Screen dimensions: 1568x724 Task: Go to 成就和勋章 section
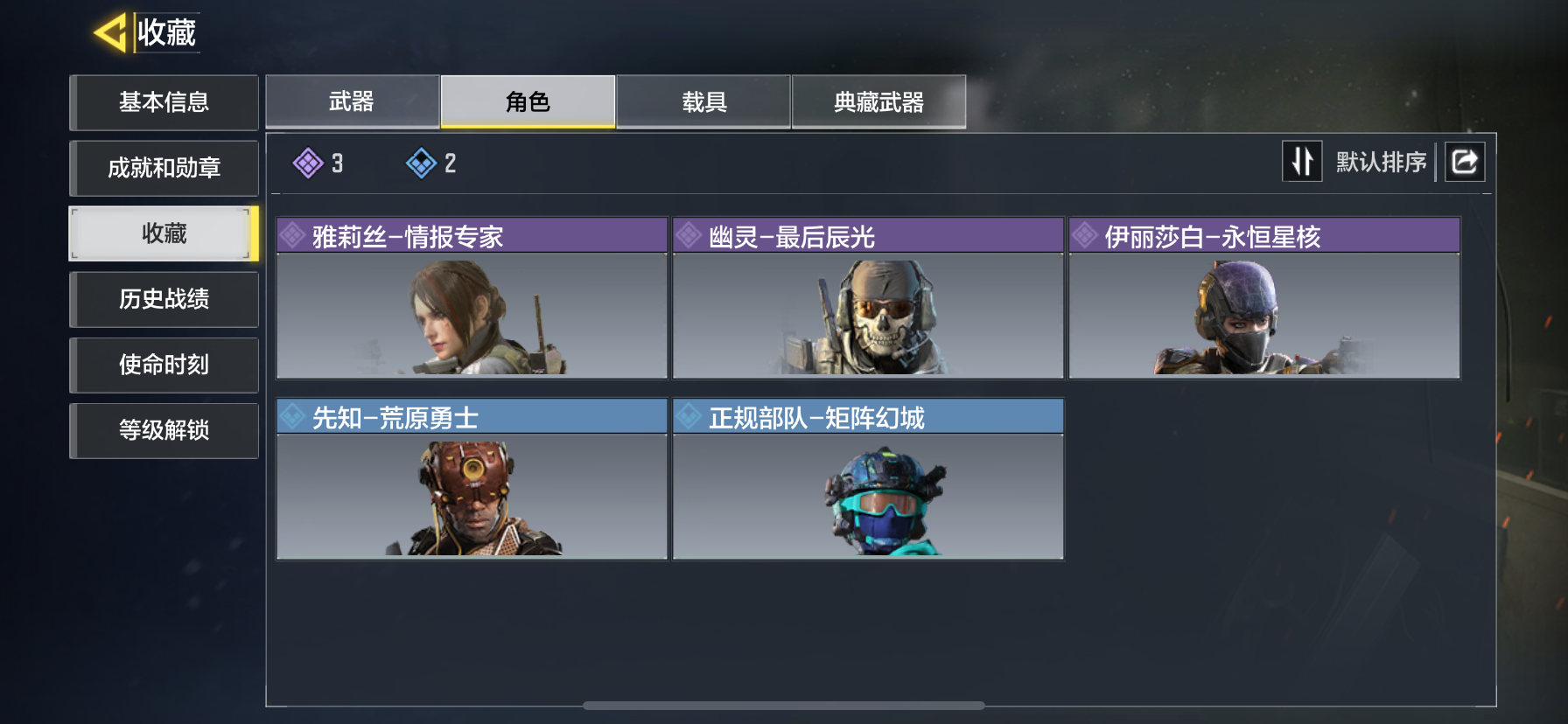coord(164,168)
